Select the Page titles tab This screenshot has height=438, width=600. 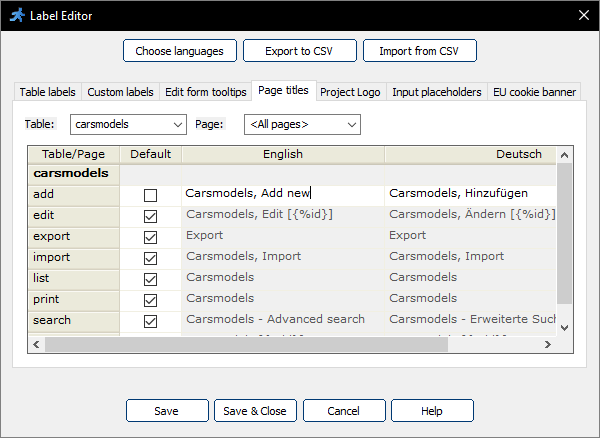click(284, 90)
